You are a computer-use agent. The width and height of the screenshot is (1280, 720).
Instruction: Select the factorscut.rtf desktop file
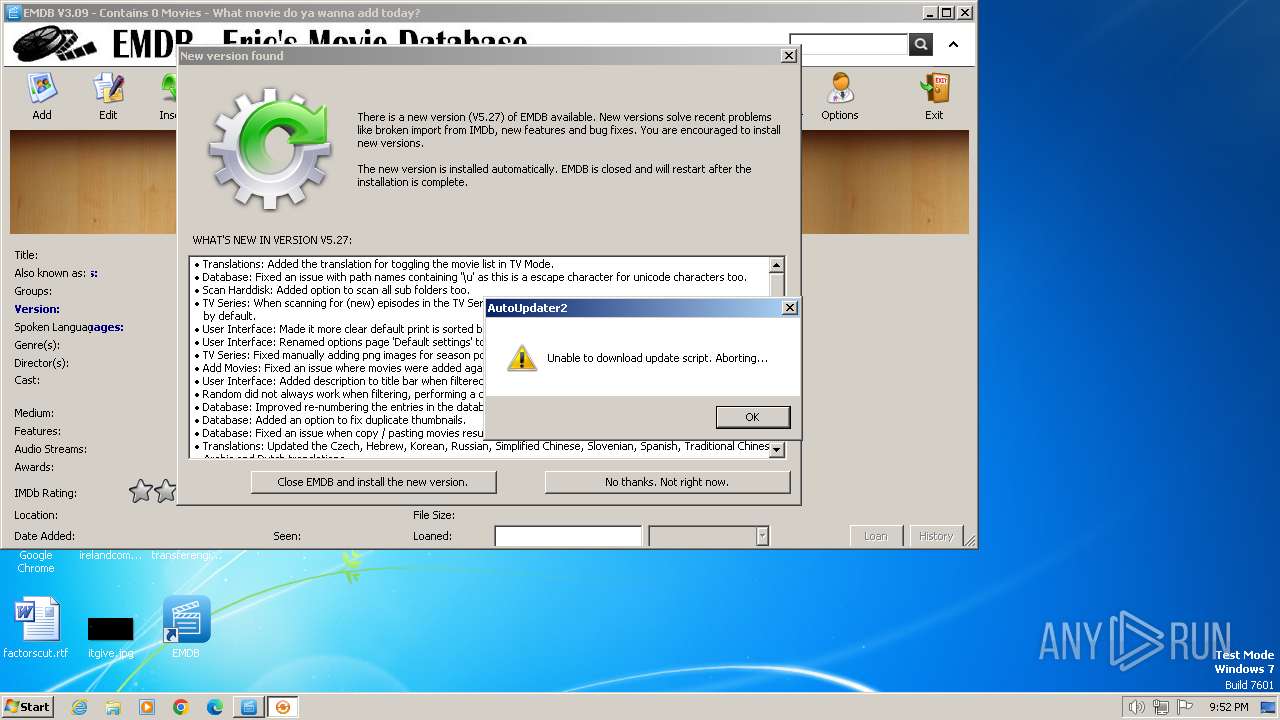click(x=37, y=627)
